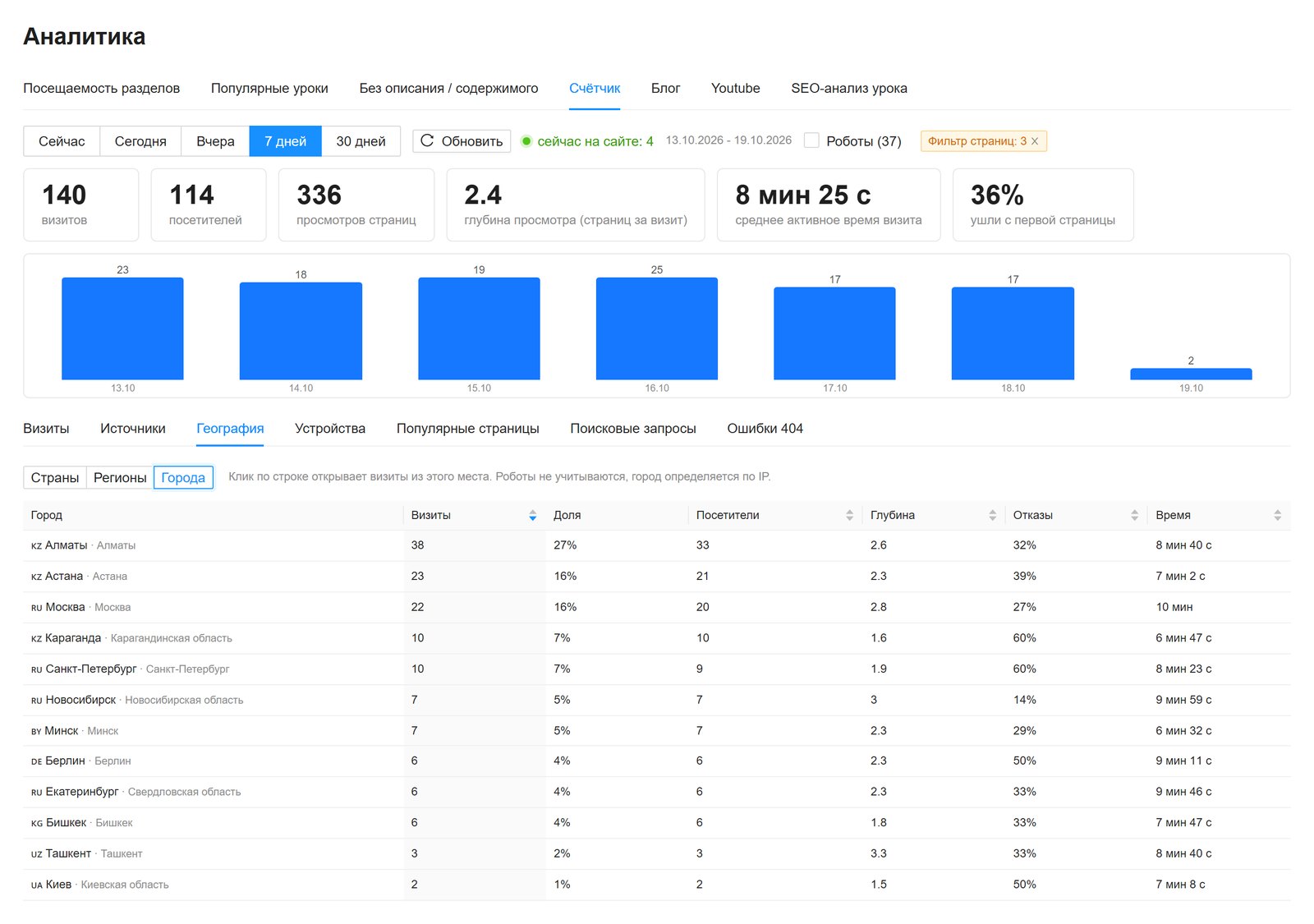Open the Ошибки 404 tab
The image size is (1314, 924).
click(x=765, y=428)
